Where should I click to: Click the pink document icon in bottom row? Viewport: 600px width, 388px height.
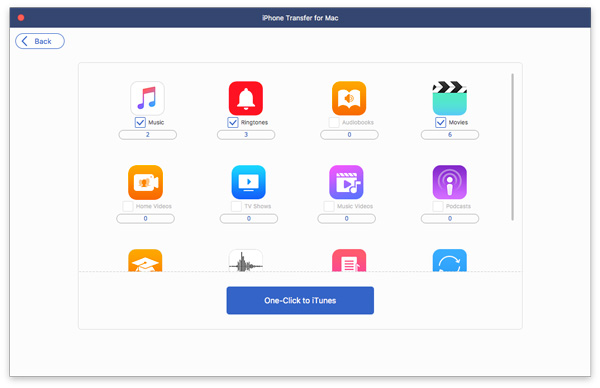tap(349, 260)
